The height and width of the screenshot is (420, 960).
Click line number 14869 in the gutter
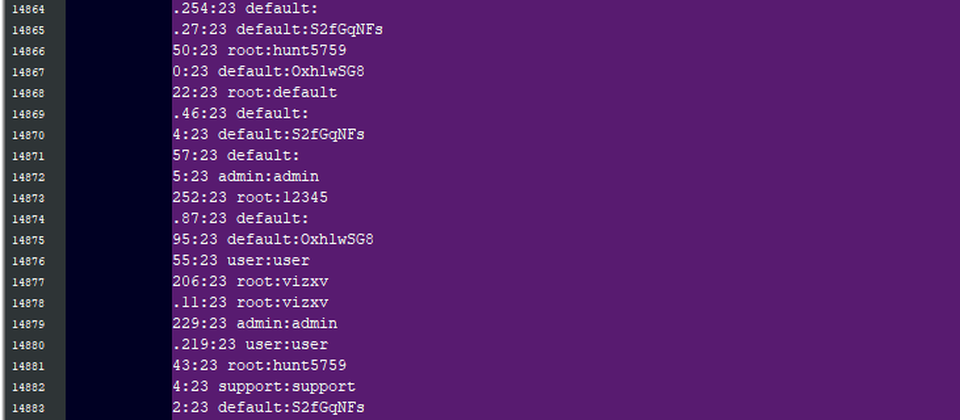coord(28,114)
